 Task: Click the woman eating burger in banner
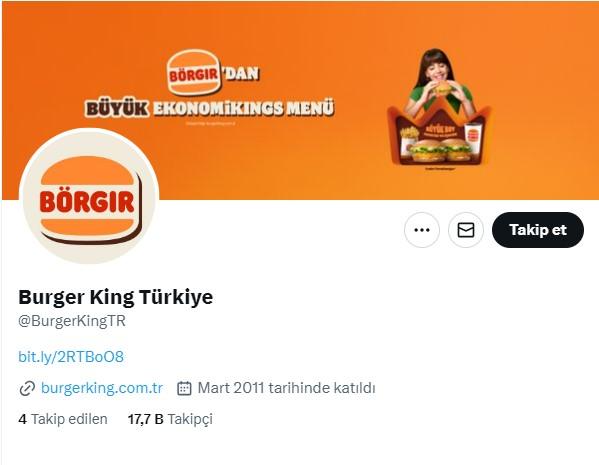click(440, 79)
